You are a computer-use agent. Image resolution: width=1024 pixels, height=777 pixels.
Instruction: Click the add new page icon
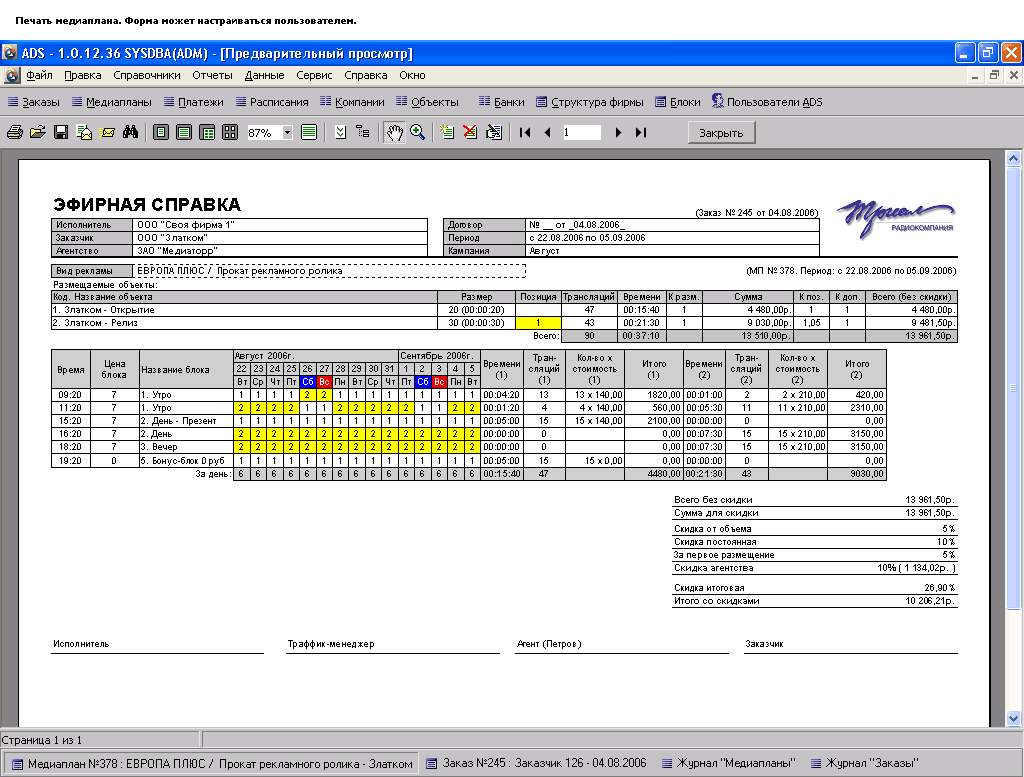point(447,133)
